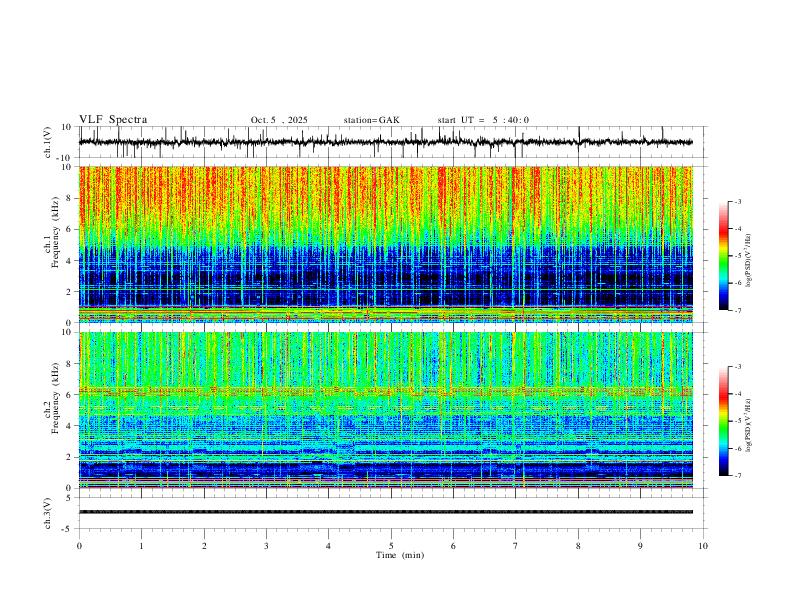
Task: Select the date text "Oct. 5 , 2025"
Action: (x=279, y=120)
